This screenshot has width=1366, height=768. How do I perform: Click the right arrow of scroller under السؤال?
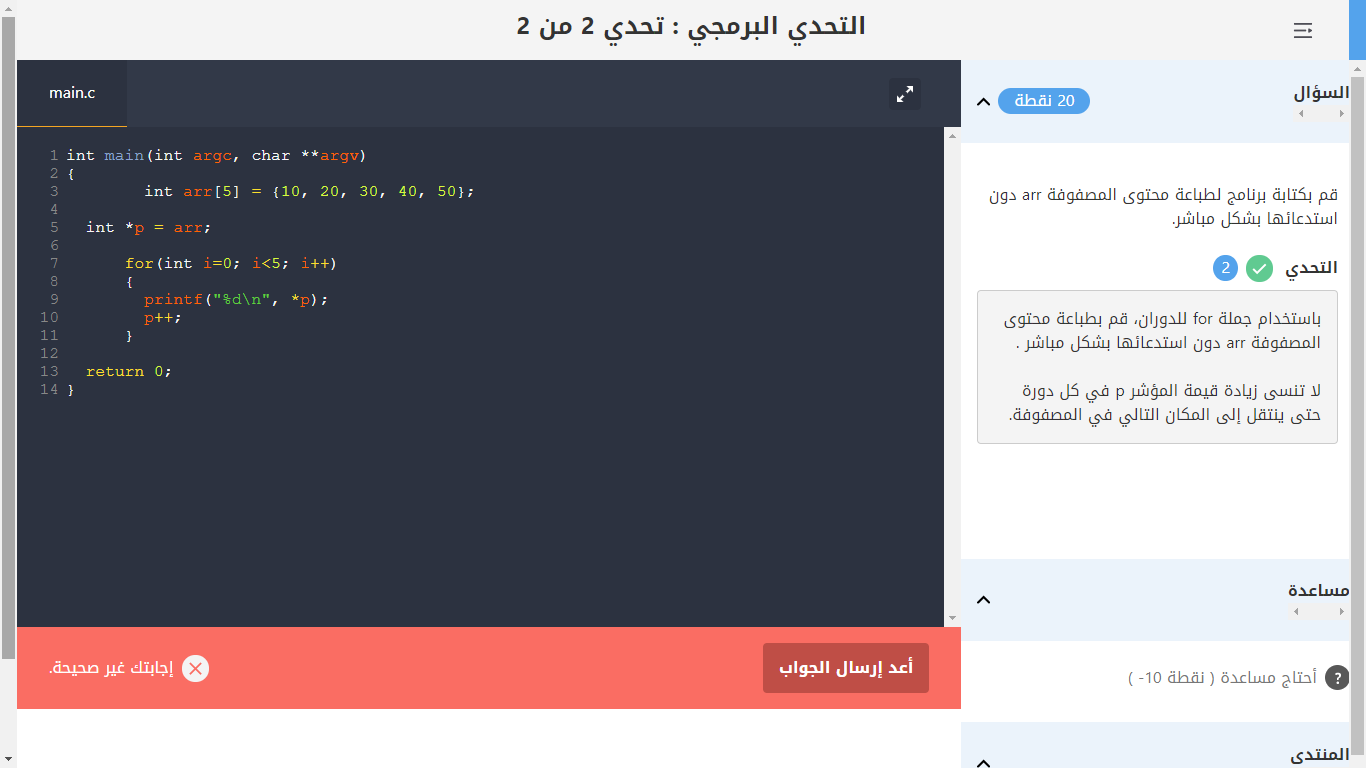pyautogui.click(x=1341, y=114)
